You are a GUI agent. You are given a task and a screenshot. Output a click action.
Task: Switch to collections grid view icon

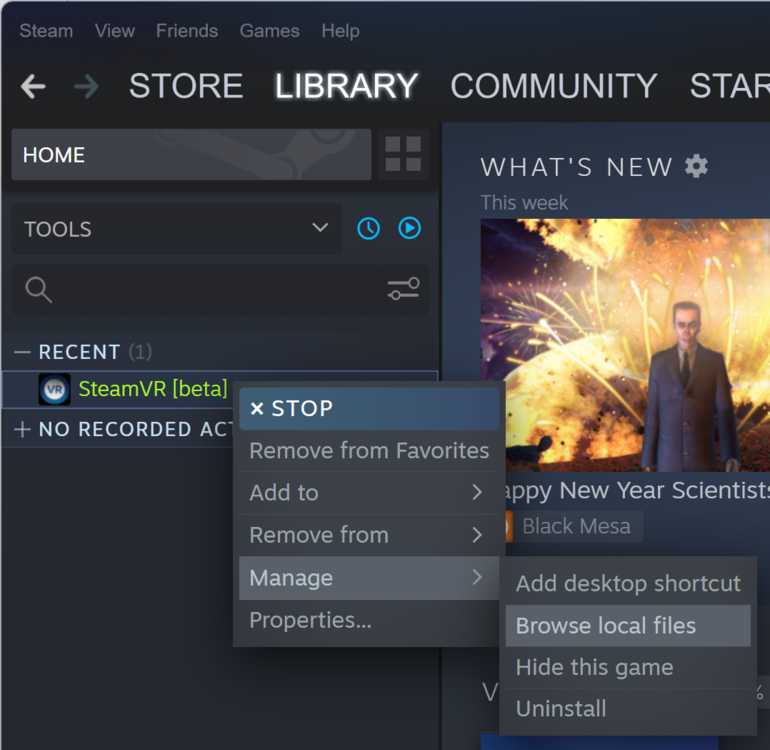point(403,154)
